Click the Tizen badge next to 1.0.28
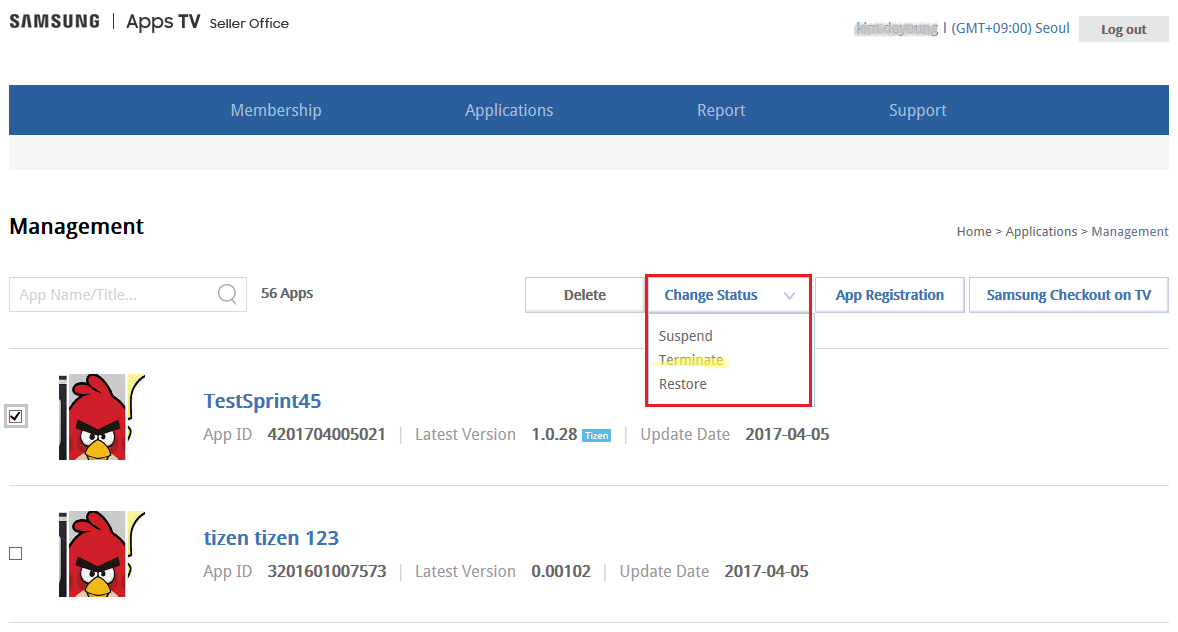1178x632 pixels. (x=597, y=435)
